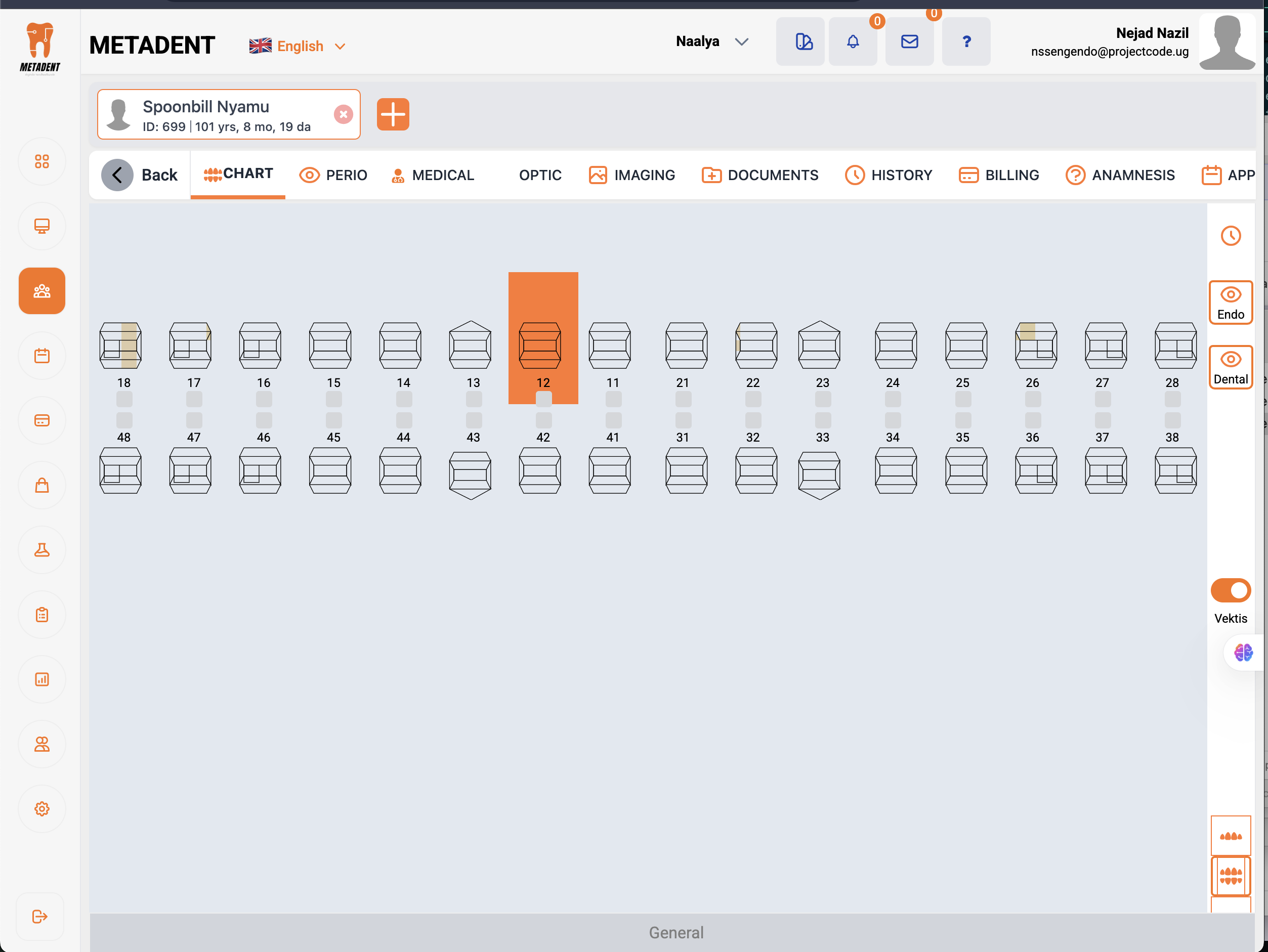1268x952 pixels.
Task: Open the settings gear sidebar icon
Action: 42,808
